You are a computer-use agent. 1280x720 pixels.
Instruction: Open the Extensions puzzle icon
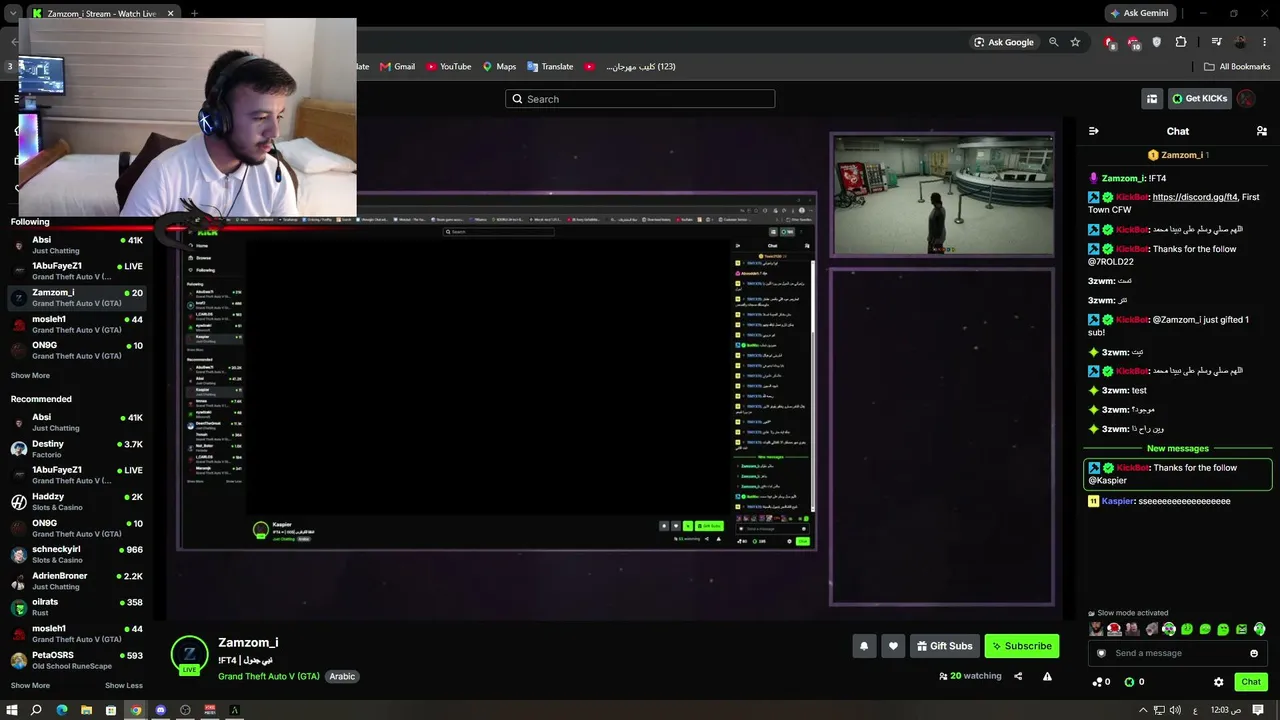click(1181, 42)
